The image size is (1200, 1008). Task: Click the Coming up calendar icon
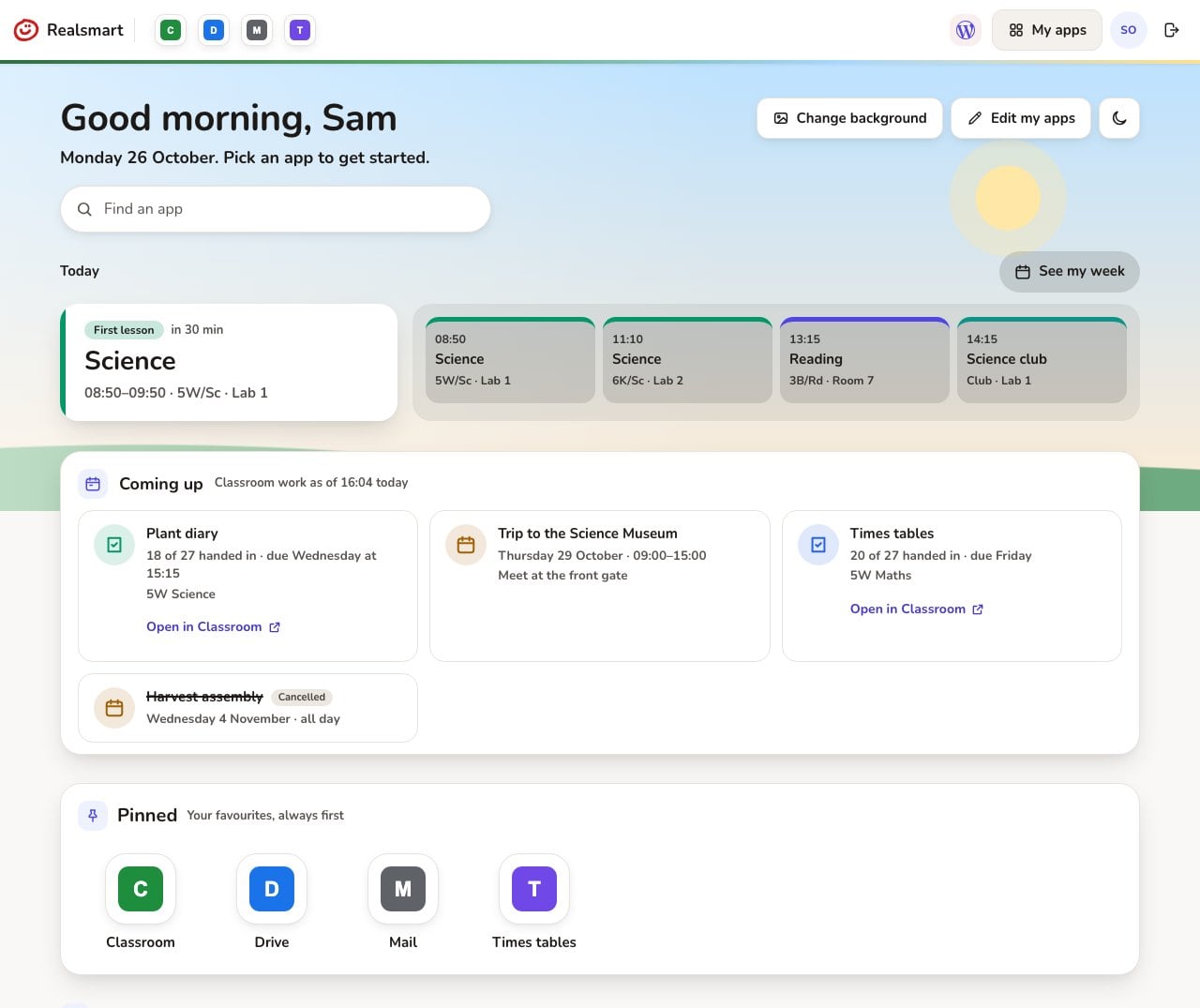pos(93,484)
